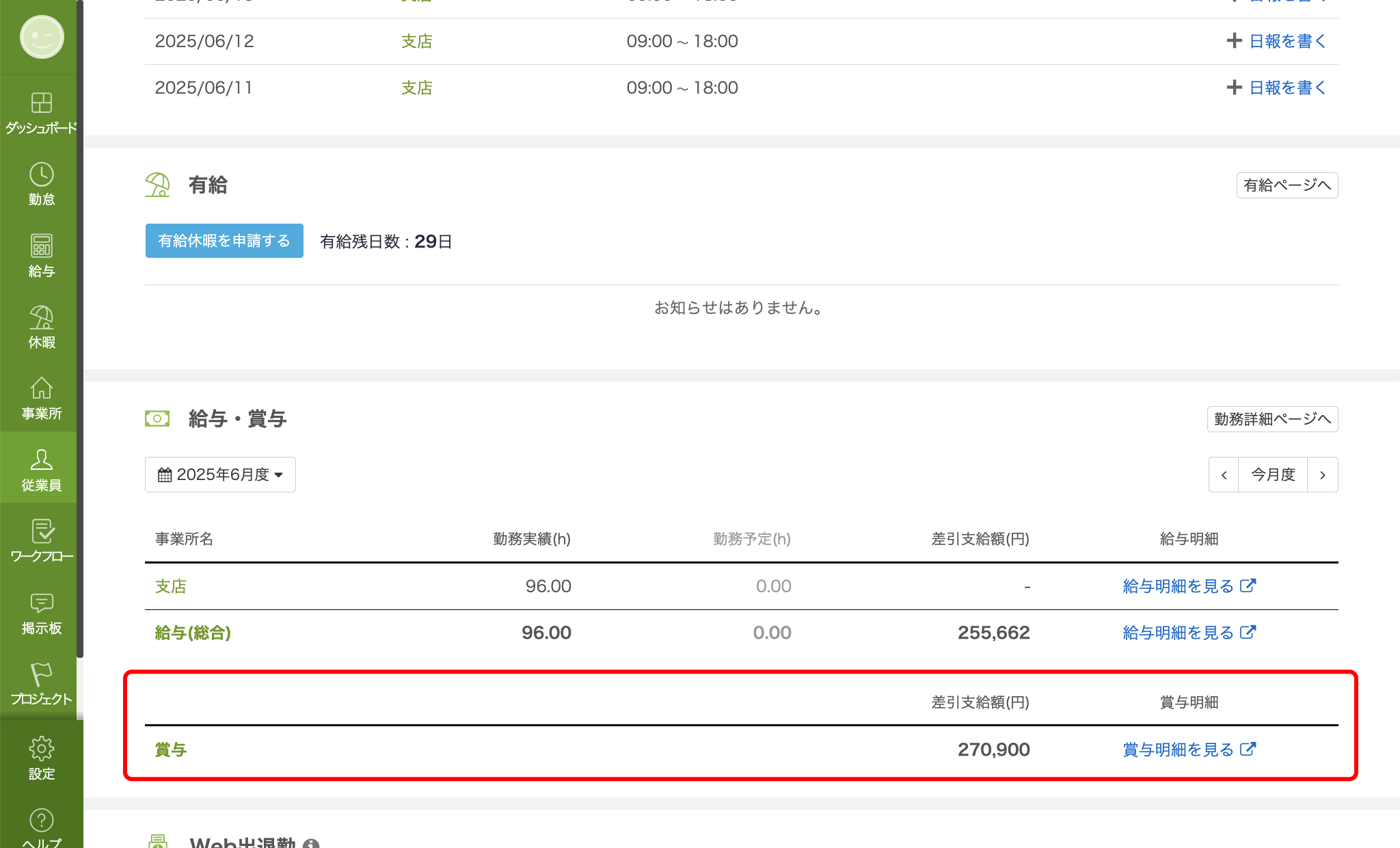Select 休暇 umbrella icon in sidebar
This screenshot has height=848, width=1400.
41,318
